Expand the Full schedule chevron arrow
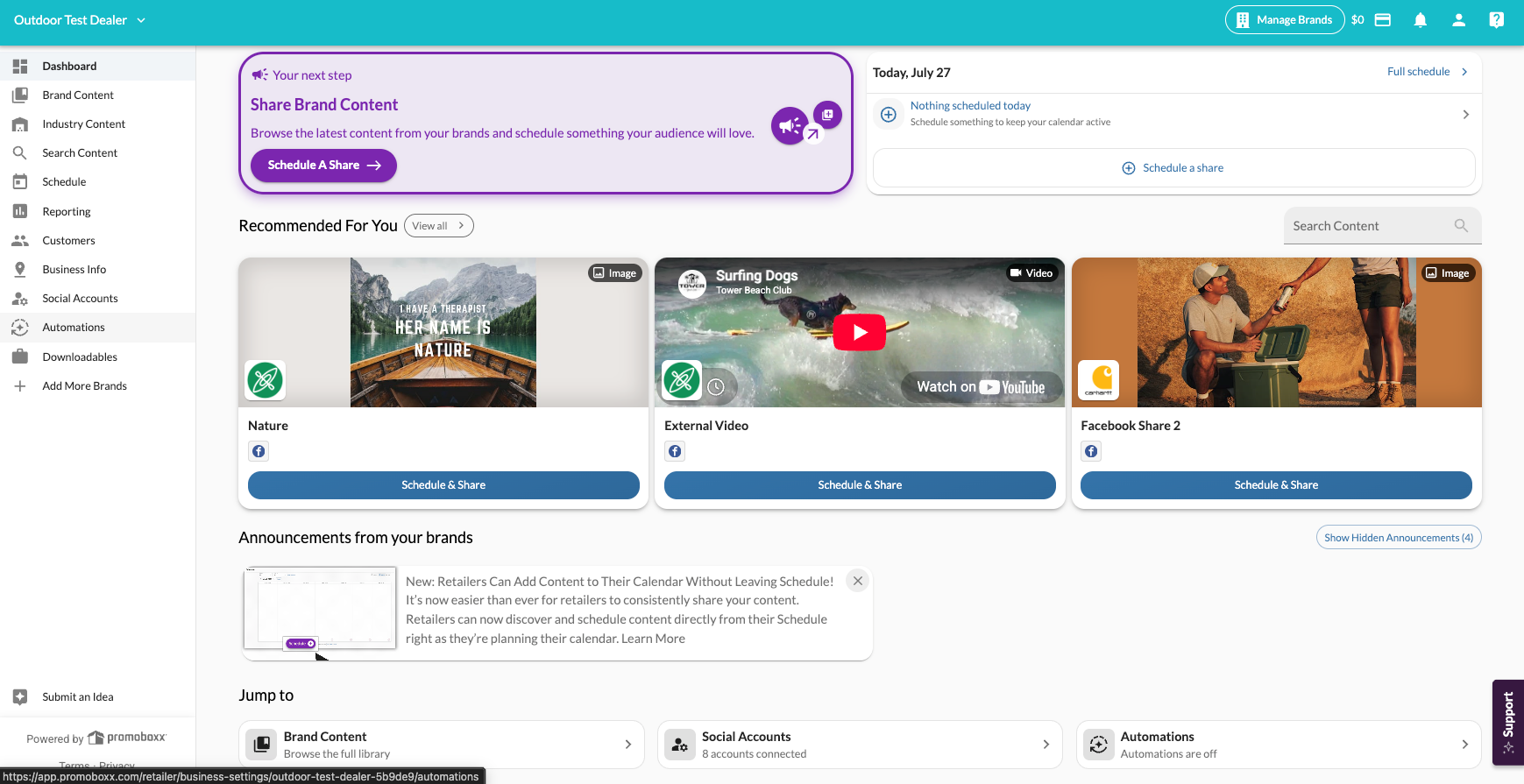The image size is (1524, 784). pos(1464,72)
